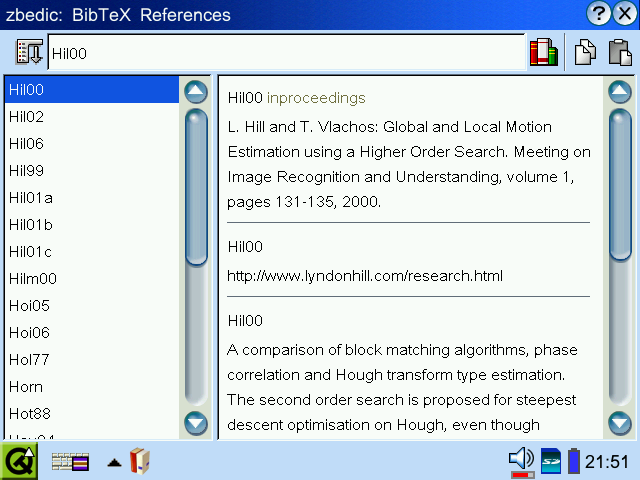
Task: Click the word list mode icon beside search field
Action: tap(29, 53)
